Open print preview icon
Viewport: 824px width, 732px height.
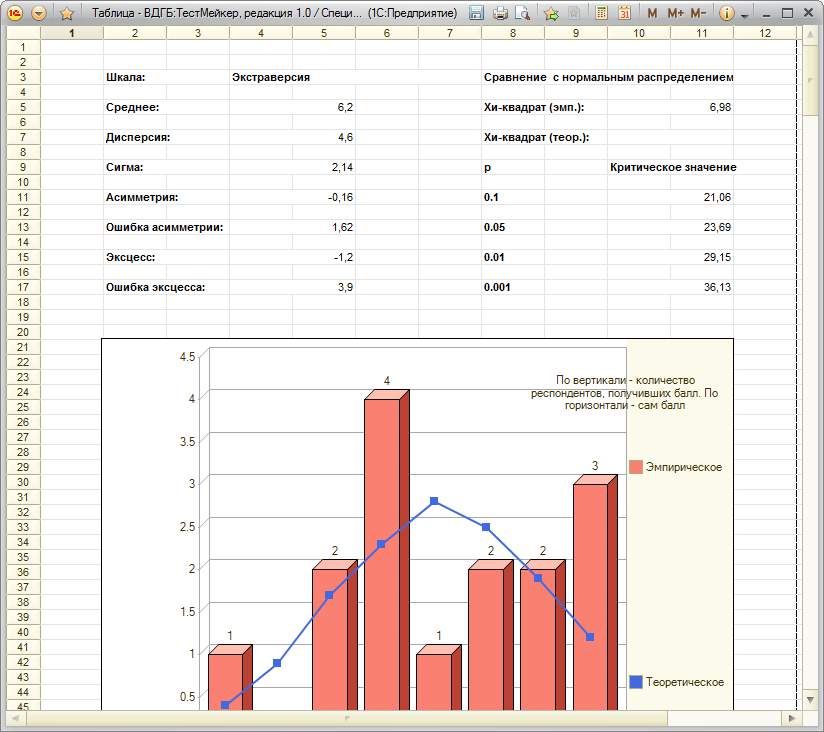coord(522,13)
